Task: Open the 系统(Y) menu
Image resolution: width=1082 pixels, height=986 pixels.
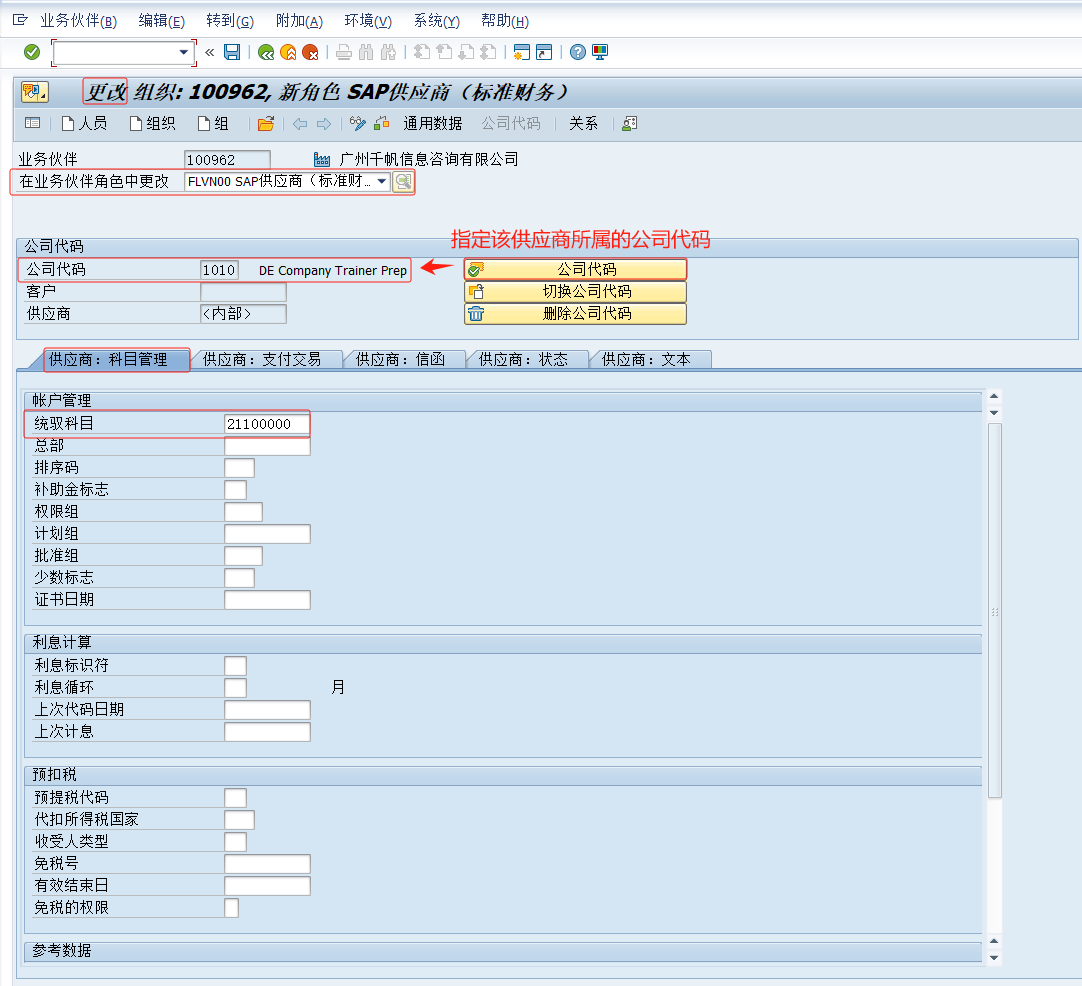Action: (x=437, y=21)
